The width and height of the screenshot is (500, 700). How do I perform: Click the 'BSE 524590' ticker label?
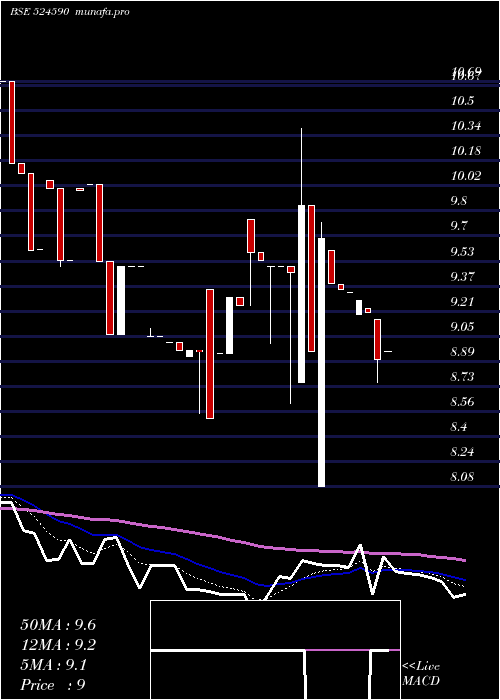tap(40, 12)
